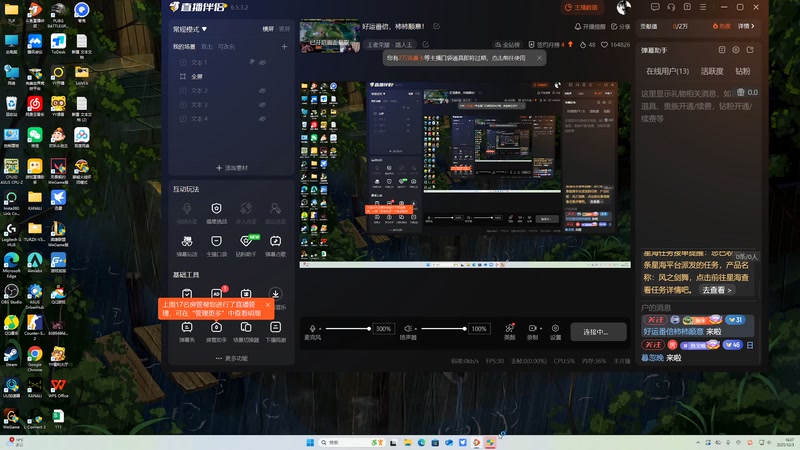The image size is (800, 450).
Task: Open the 主播口袋 tool
Action: [216, 245]
